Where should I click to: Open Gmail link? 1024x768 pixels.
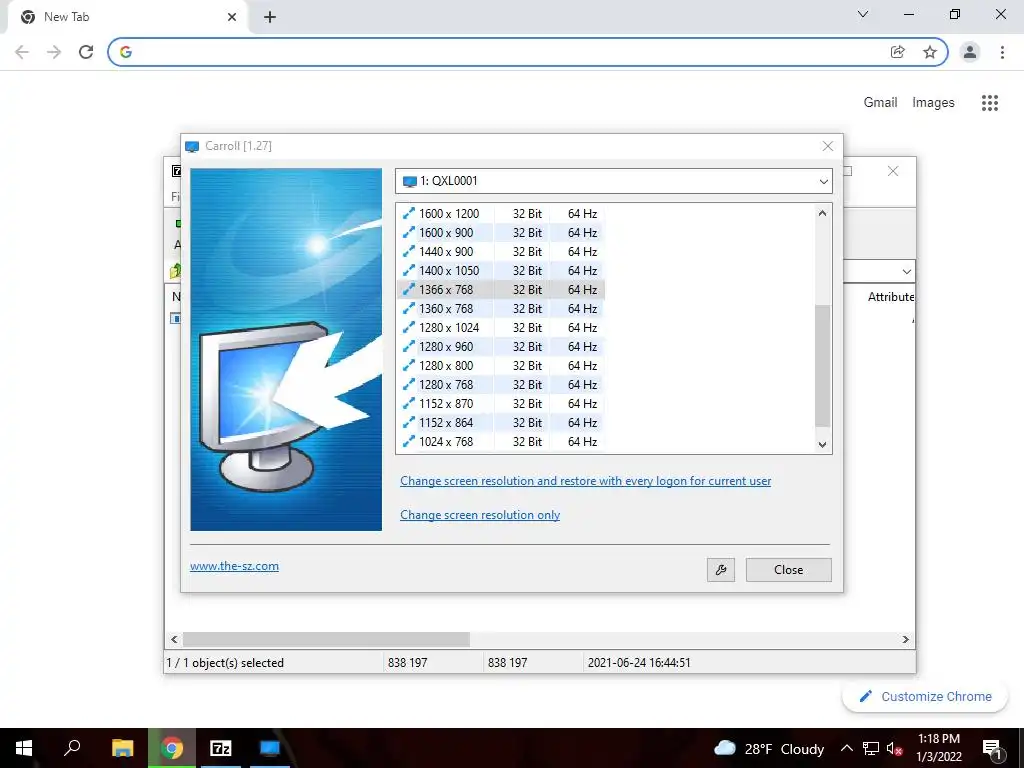[x=880, y=103]
